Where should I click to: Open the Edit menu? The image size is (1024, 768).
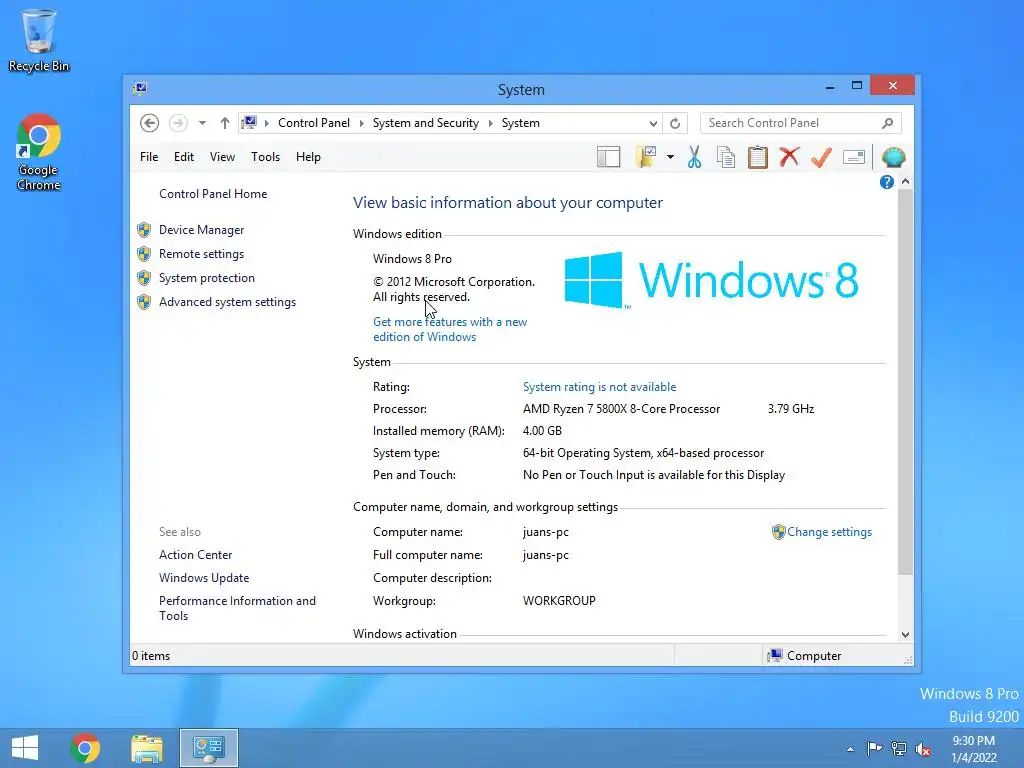pyautogui.click(x=184, y=157)
